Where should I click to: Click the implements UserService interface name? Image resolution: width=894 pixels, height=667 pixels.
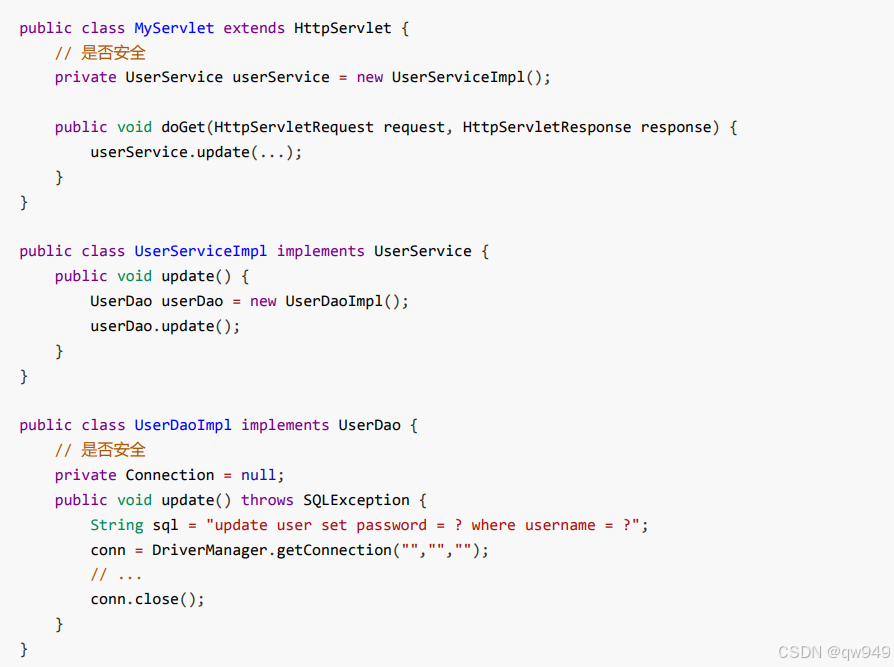coord(422,251)
